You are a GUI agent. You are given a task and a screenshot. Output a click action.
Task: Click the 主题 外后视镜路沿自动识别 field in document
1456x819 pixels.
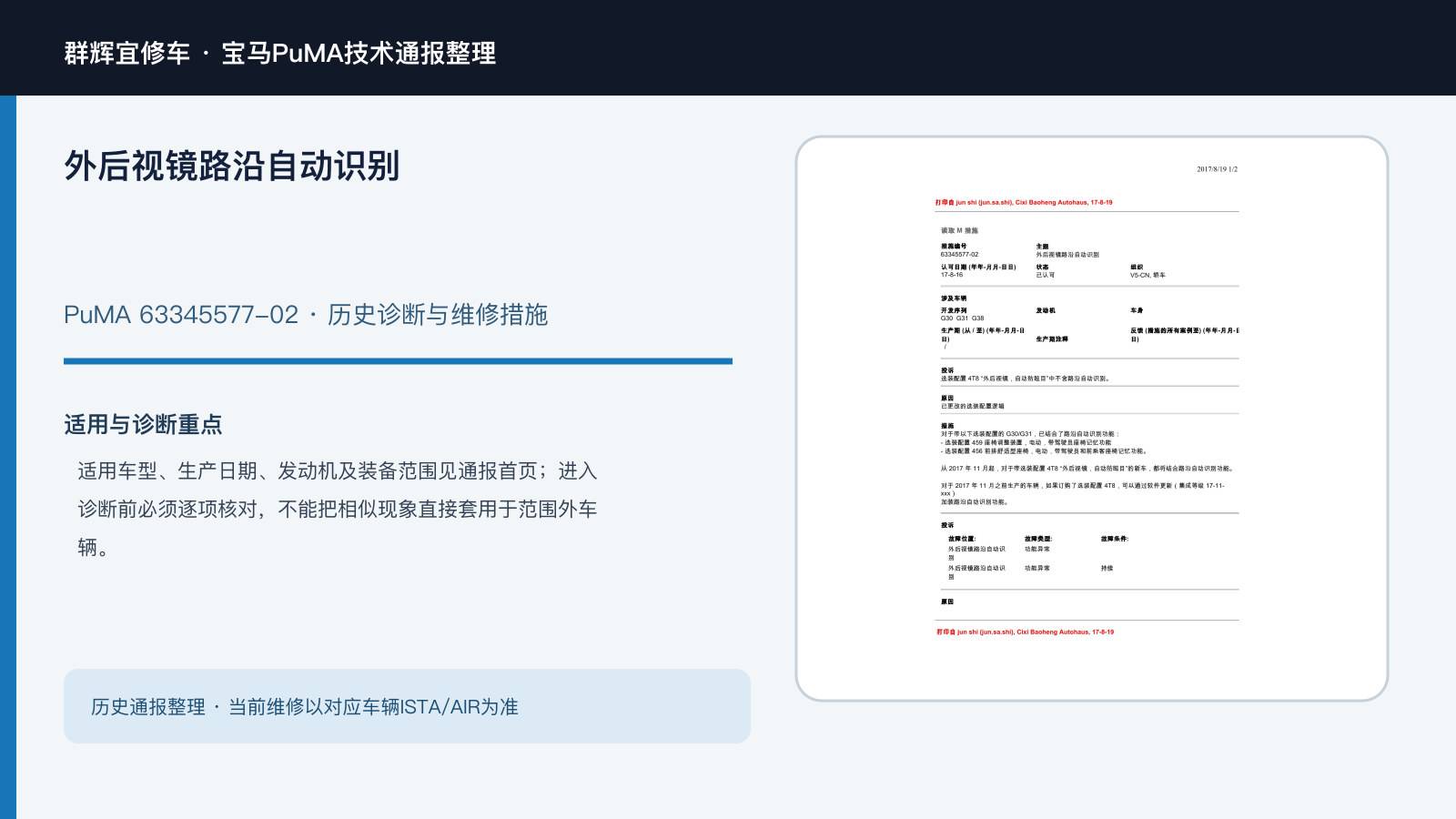click(1067, 250)
